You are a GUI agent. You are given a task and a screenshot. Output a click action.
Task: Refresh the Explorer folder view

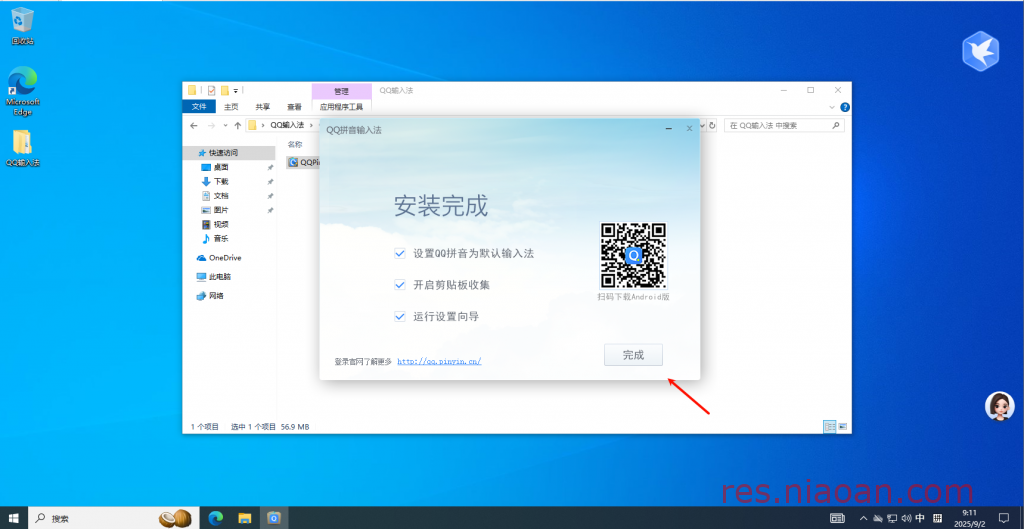coord(712,125)
